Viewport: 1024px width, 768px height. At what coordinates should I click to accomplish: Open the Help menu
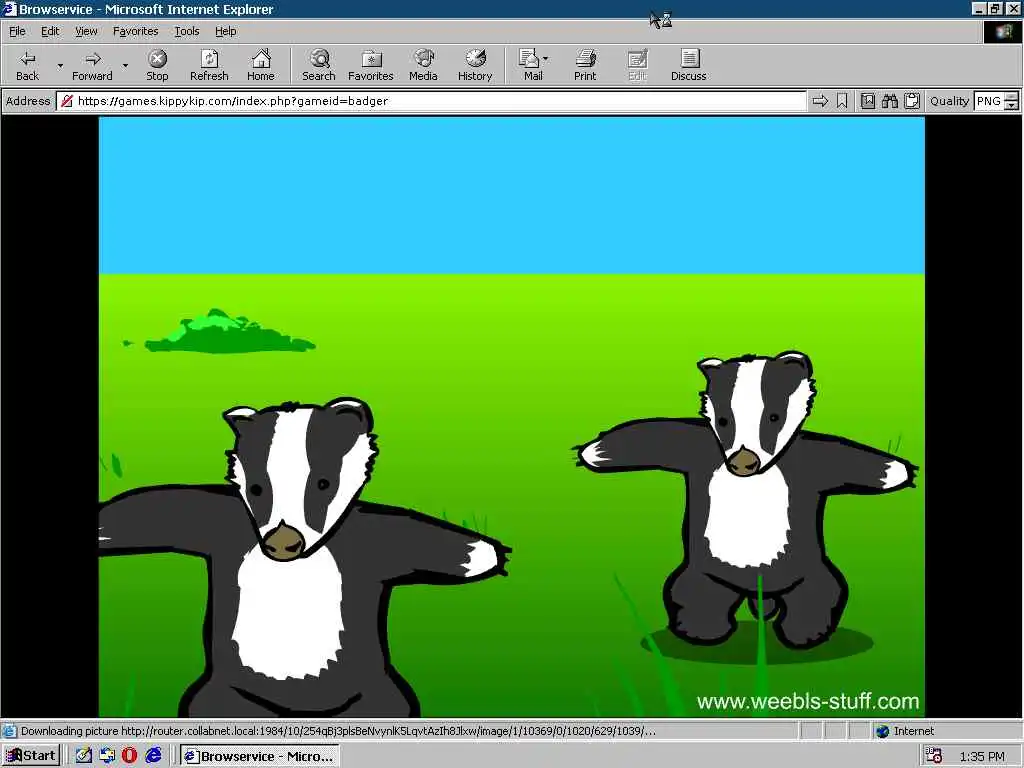coord(225,31)
